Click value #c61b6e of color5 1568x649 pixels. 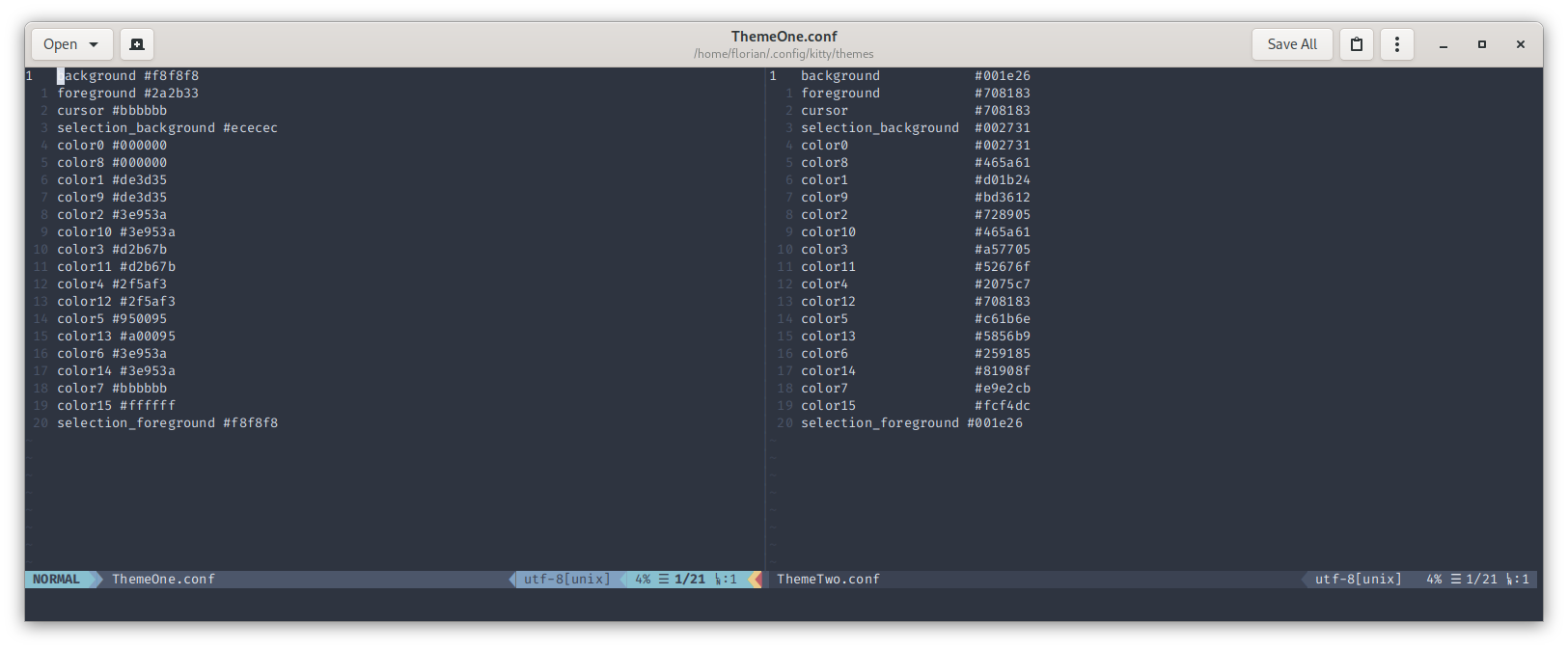1003,319
